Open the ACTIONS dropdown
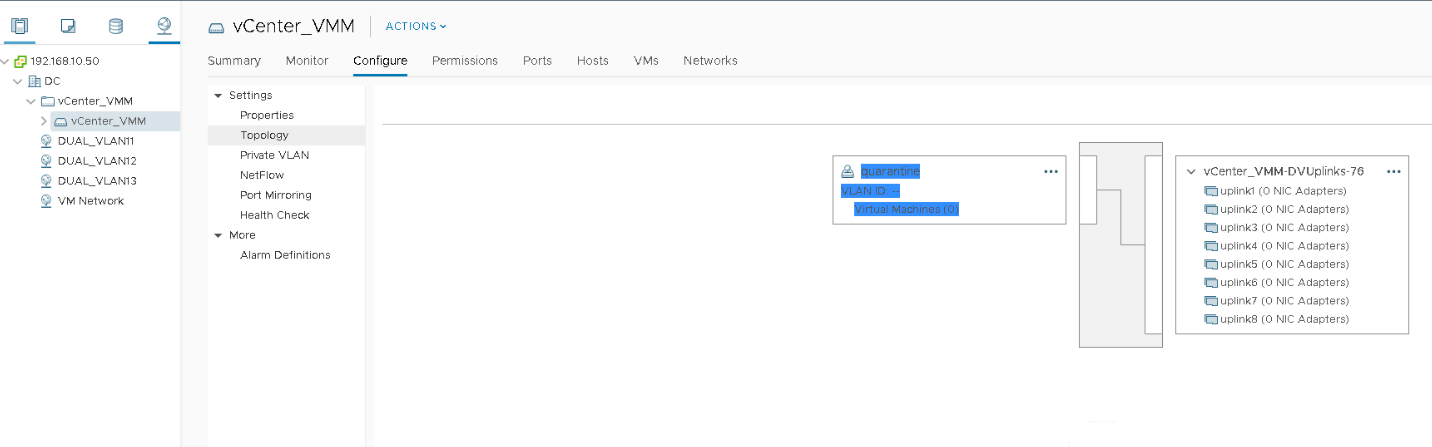The image size is (1432, 447). click(416, 26)
